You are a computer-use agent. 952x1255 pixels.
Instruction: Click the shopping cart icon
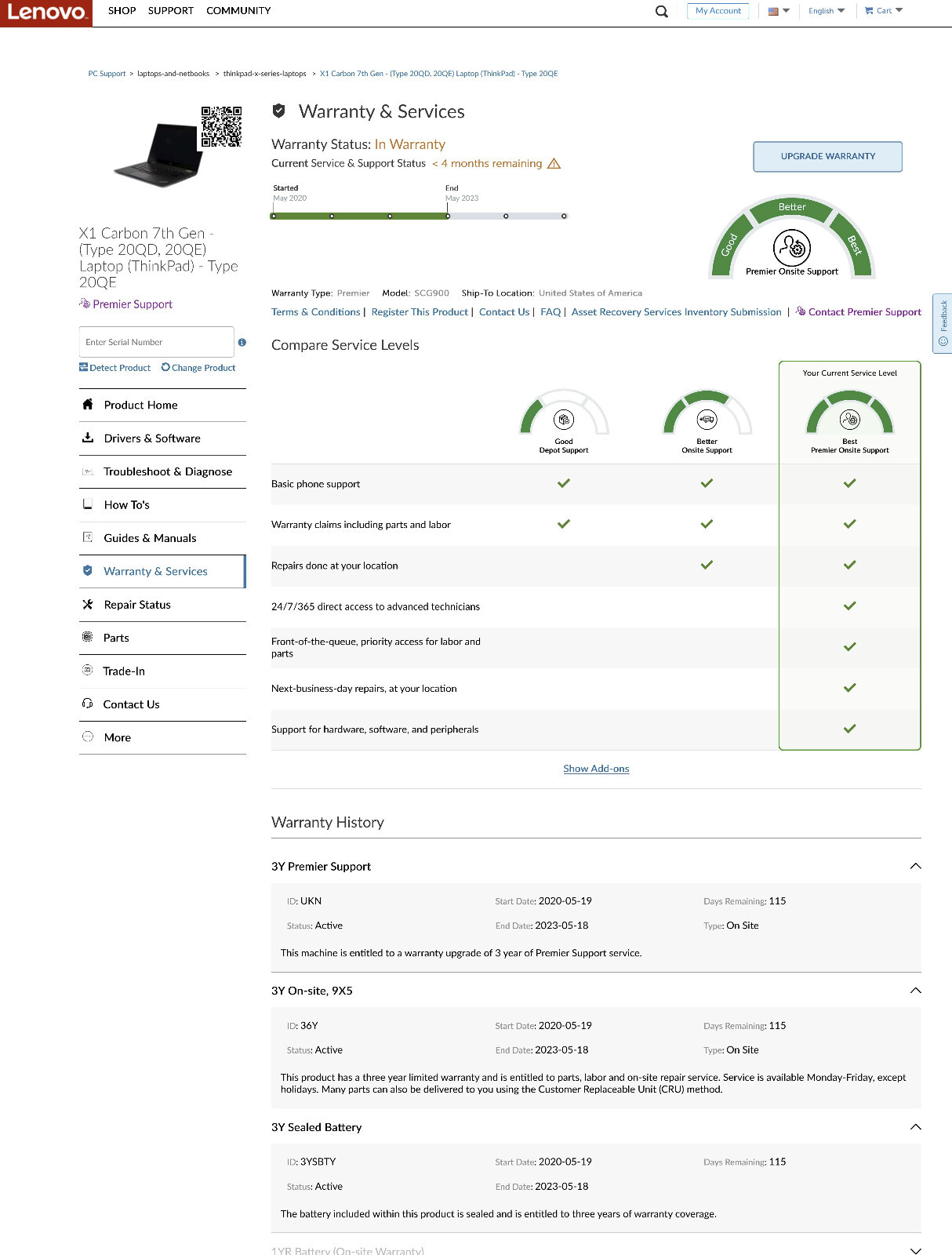(x=869, y=11)
